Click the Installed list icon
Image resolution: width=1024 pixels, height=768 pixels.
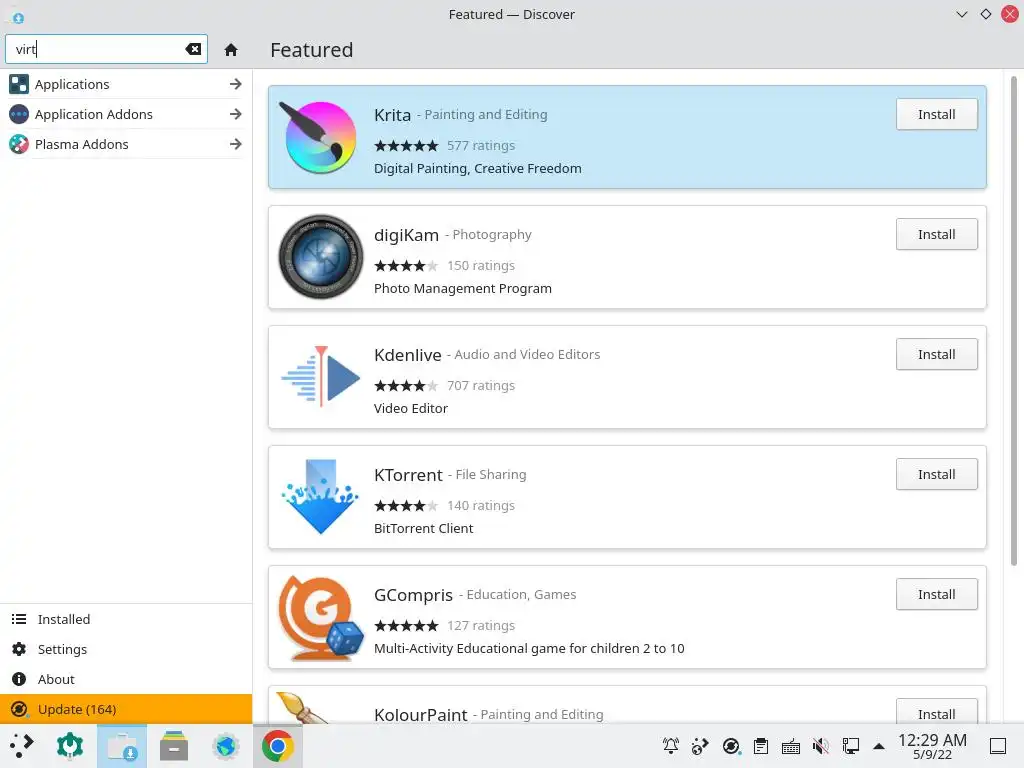[19, 619]
